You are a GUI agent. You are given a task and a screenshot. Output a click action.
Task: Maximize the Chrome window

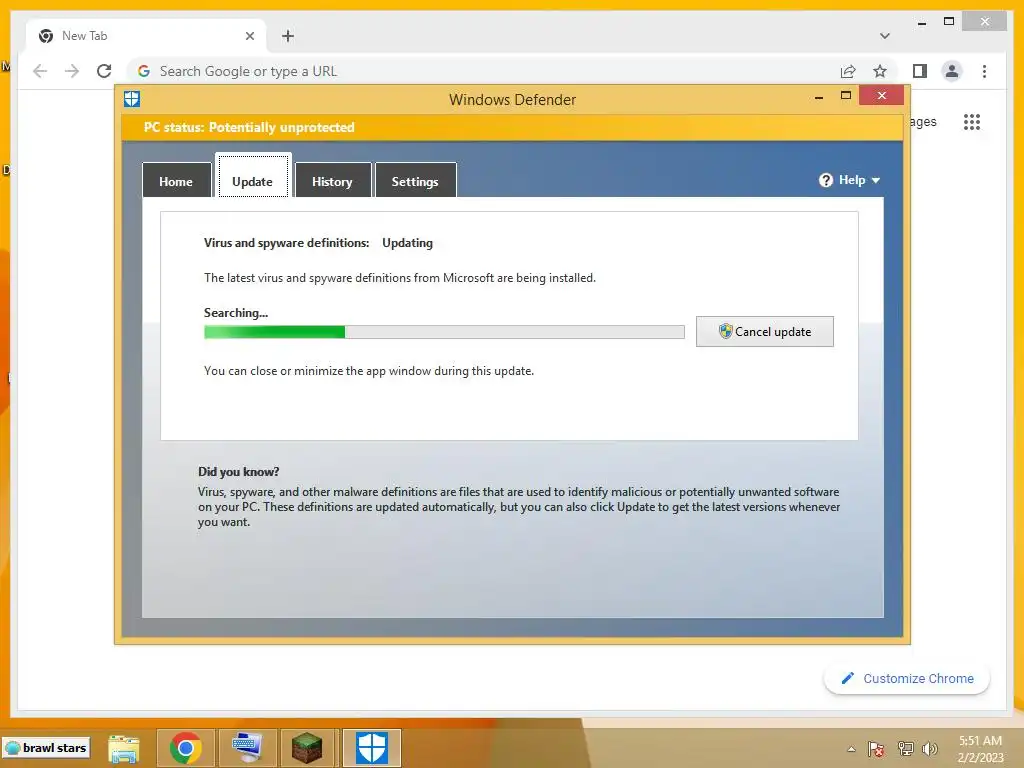(949, 22)
